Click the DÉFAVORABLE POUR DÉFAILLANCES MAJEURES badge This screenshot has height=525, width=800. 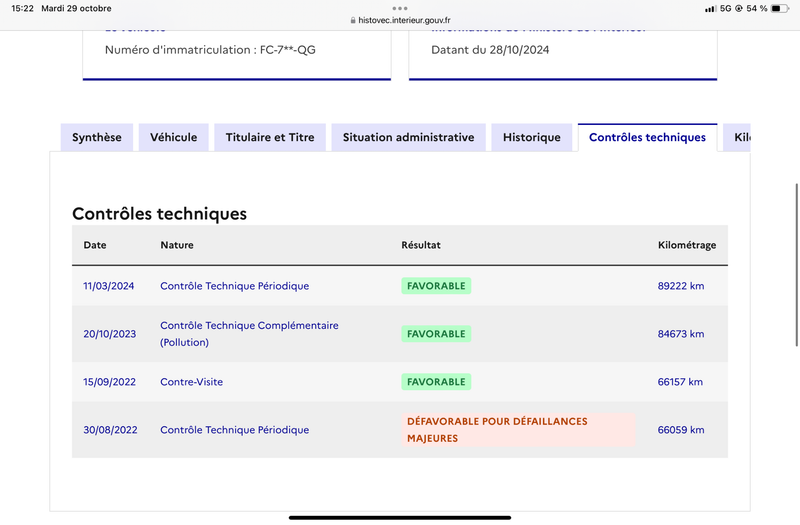pos(518,430)
